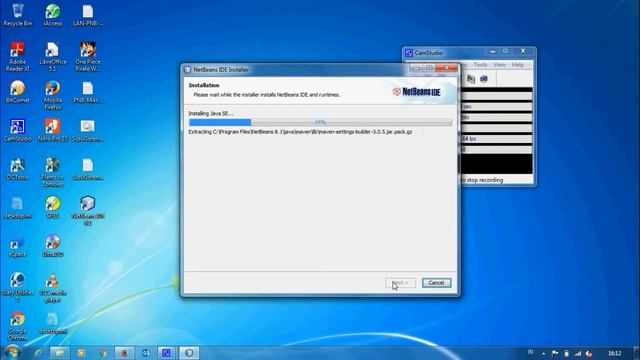The height and width of the screenshot is (360, 640).
Task: Open the View menu in CamStudio
Action: point(499,64)
